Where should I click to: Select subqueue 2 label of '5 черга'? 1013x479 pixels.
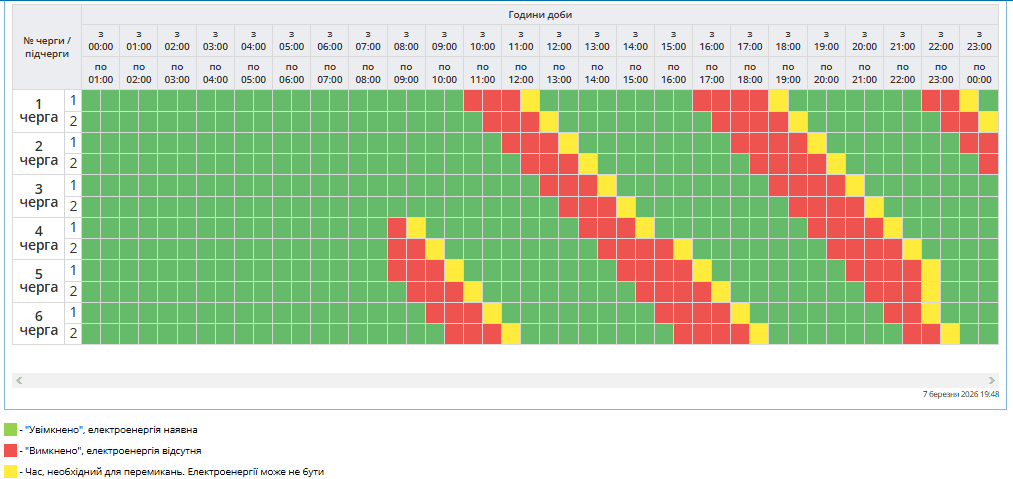click(x=73, y=291)
